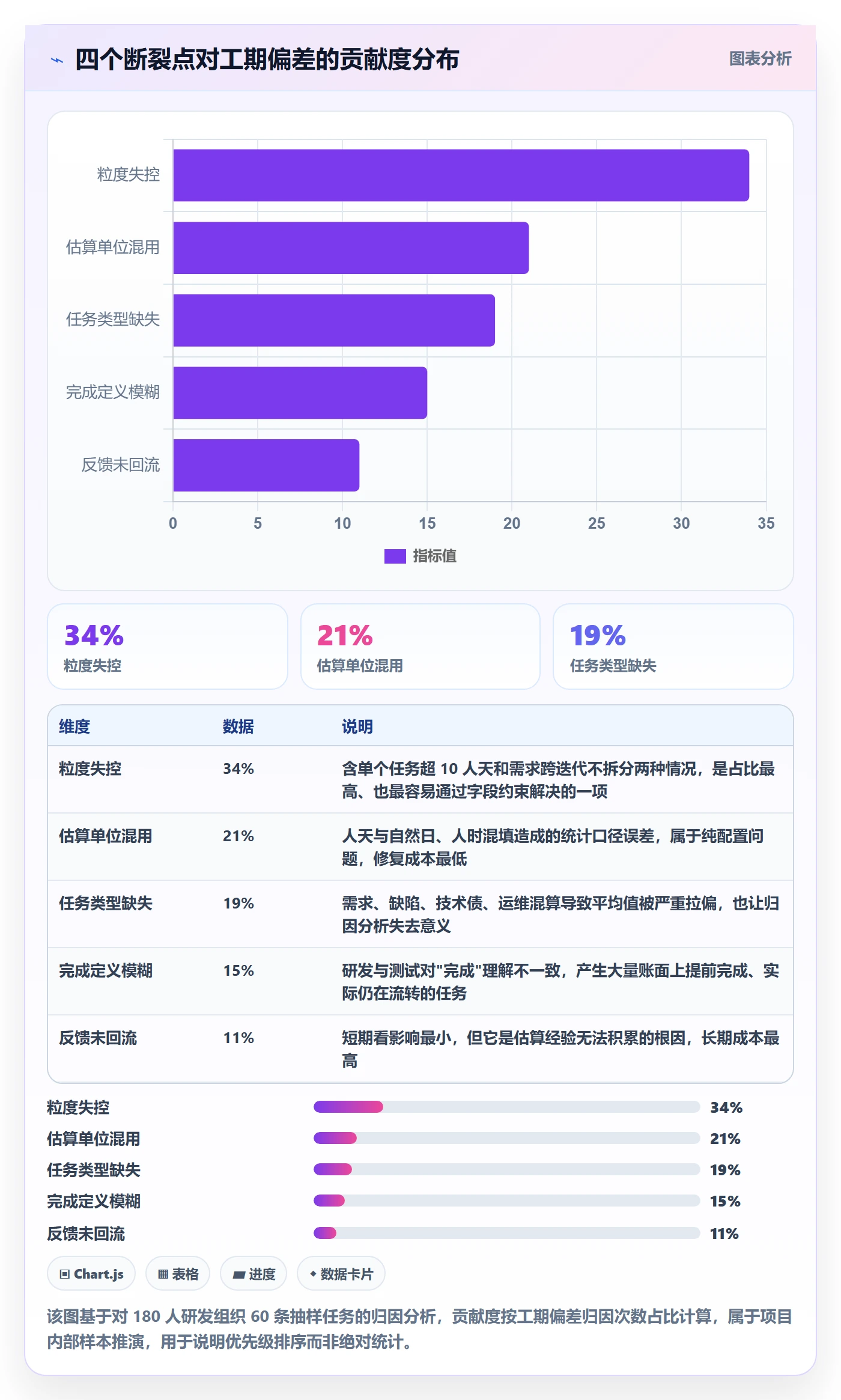Click the 粒度失控 34% progress bar
The image size is (841, 1400).
[x=506, y=1107]
